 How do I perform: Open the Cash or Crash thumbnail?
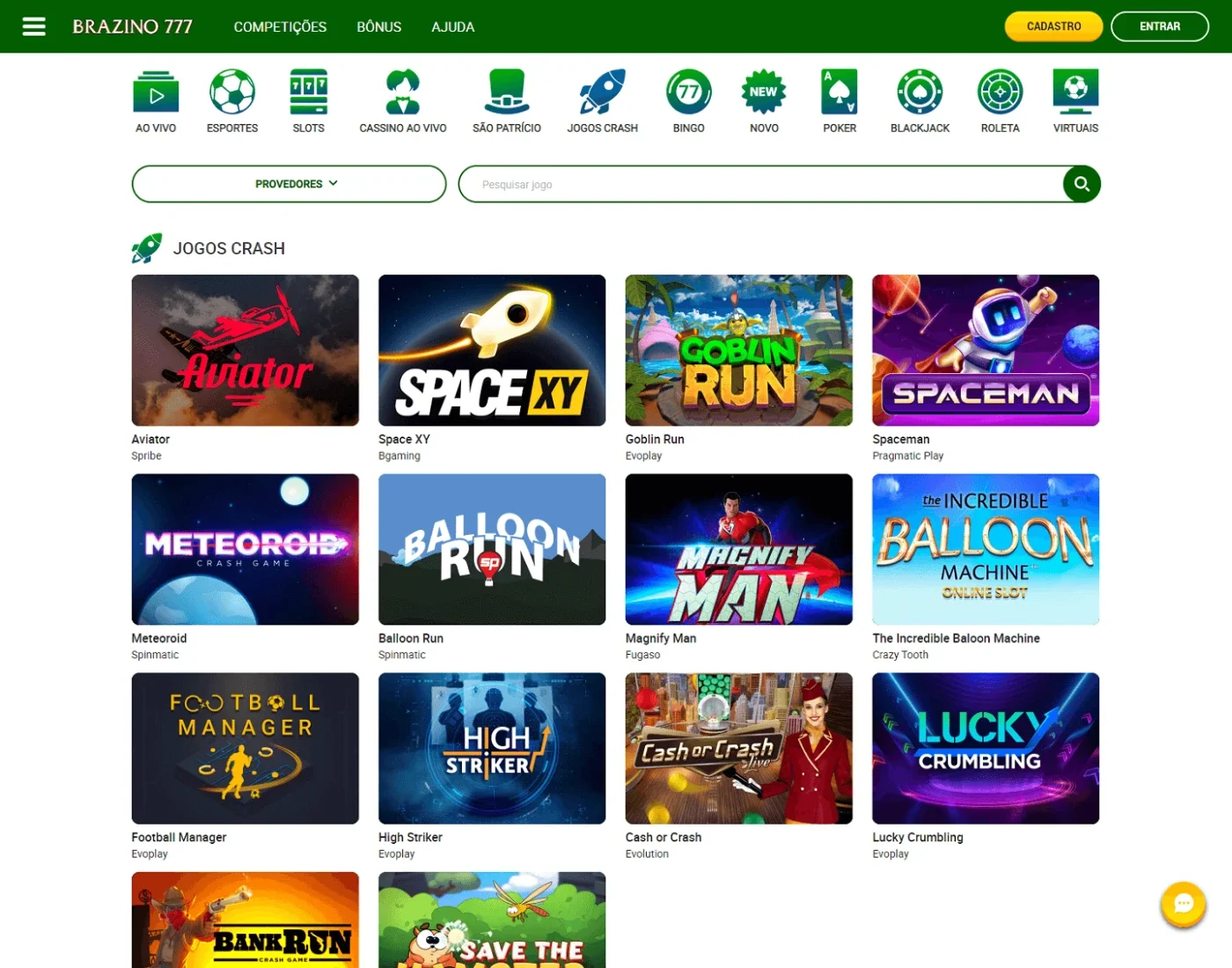click(x=739, y=748)
